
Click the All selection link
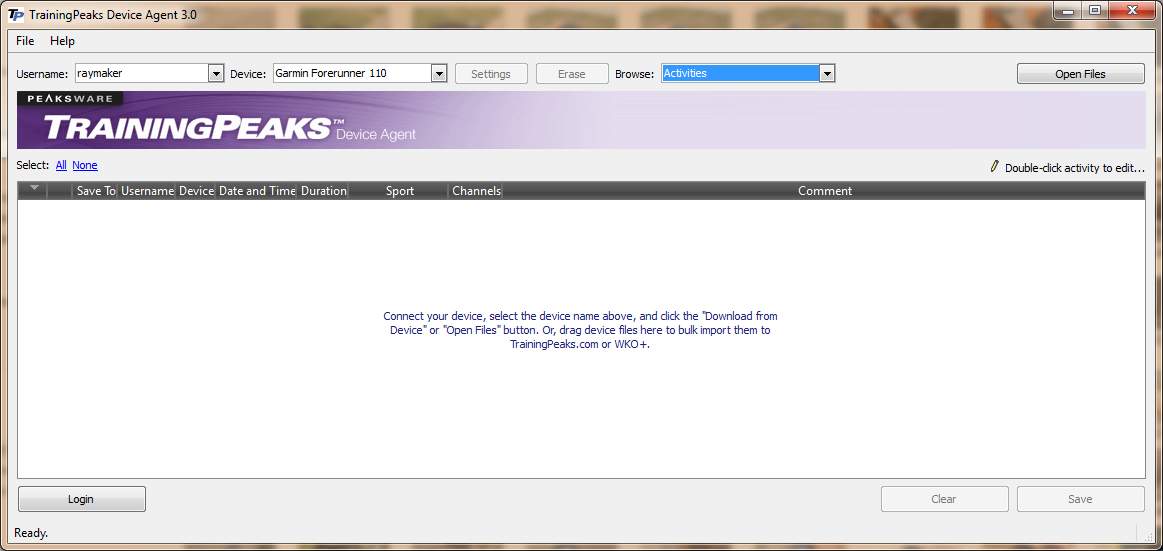61,165
